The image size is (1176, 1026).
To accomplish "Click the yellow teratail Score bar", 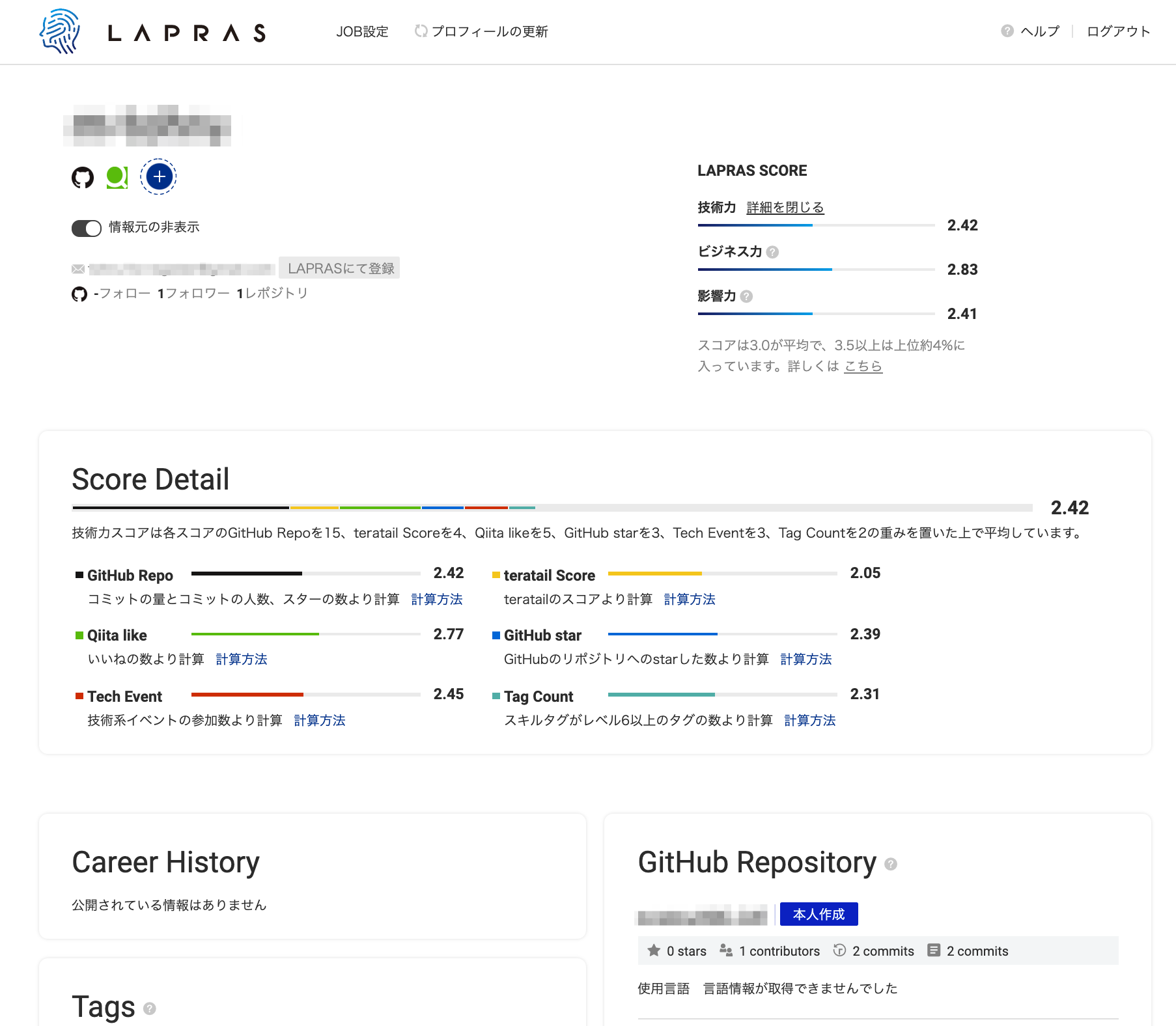I will tap(723, 574).
